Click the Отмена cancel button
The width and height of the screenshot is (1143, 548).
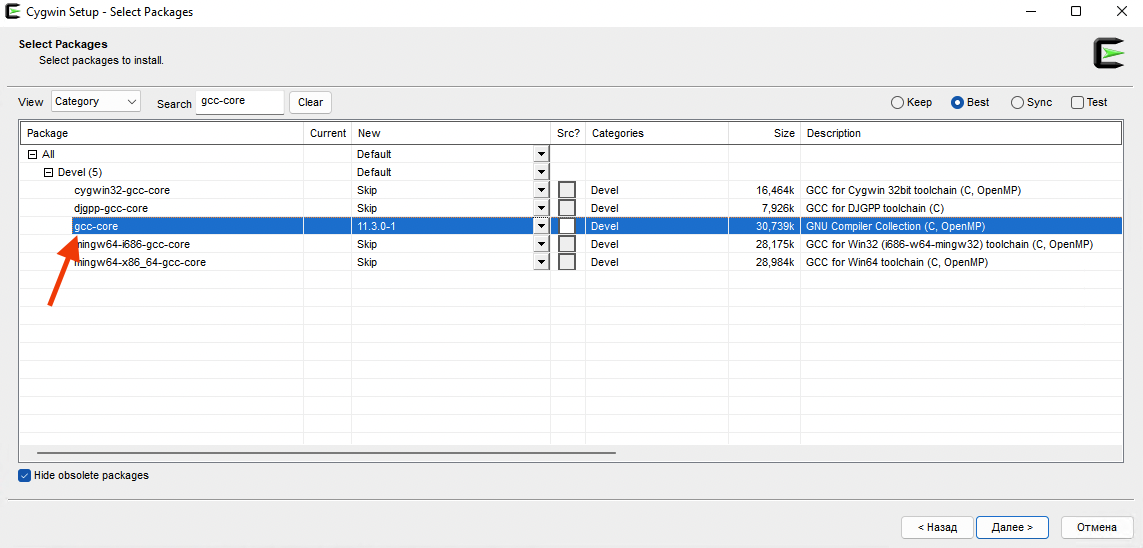pos(1096,527)
